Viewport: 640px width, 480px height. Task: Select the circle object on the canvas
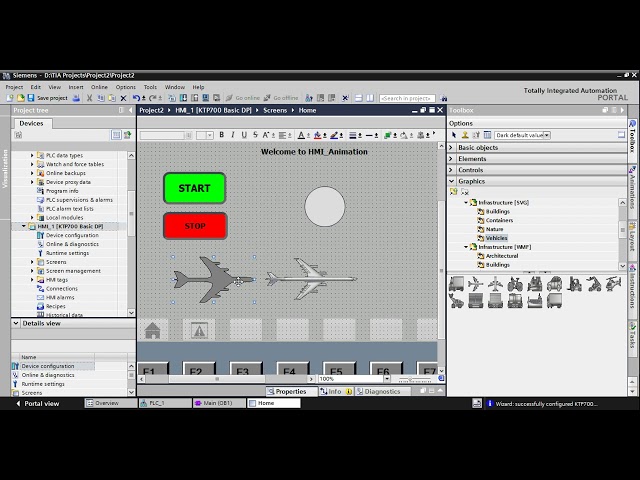325,207
